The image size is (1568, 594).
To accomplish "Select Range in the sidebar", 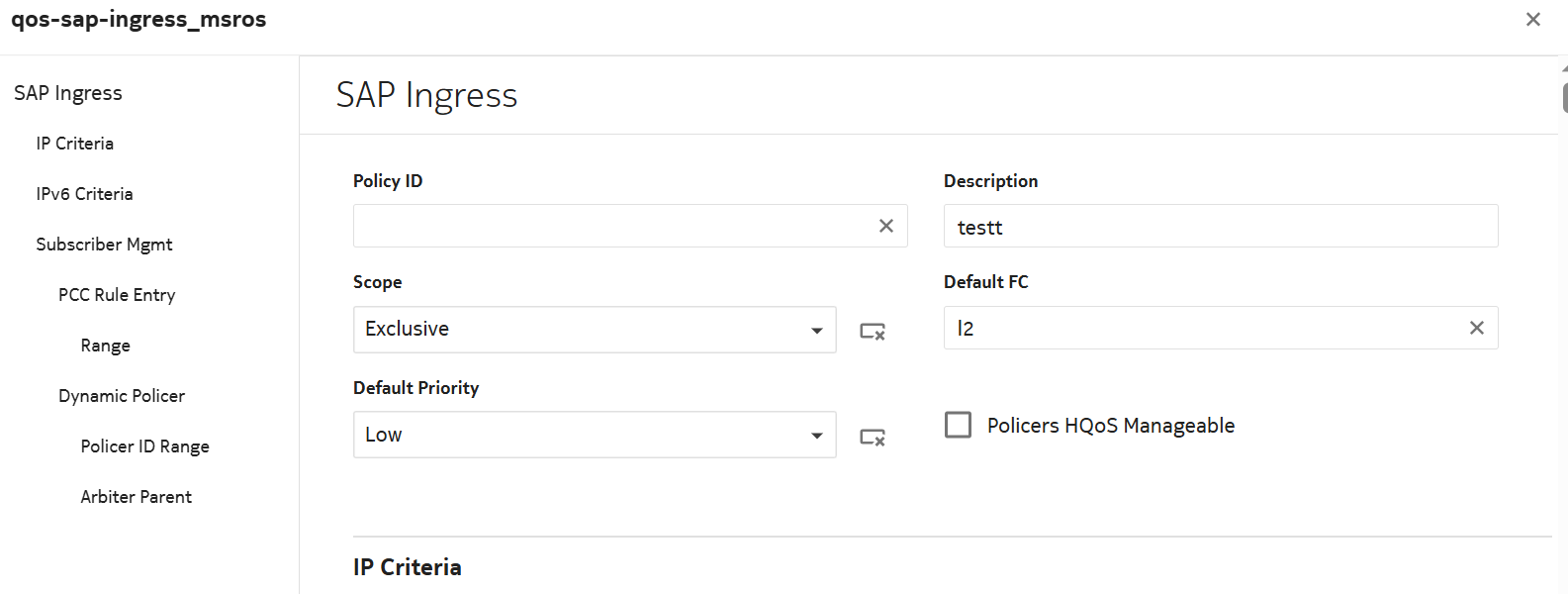I will coord(106,346).
